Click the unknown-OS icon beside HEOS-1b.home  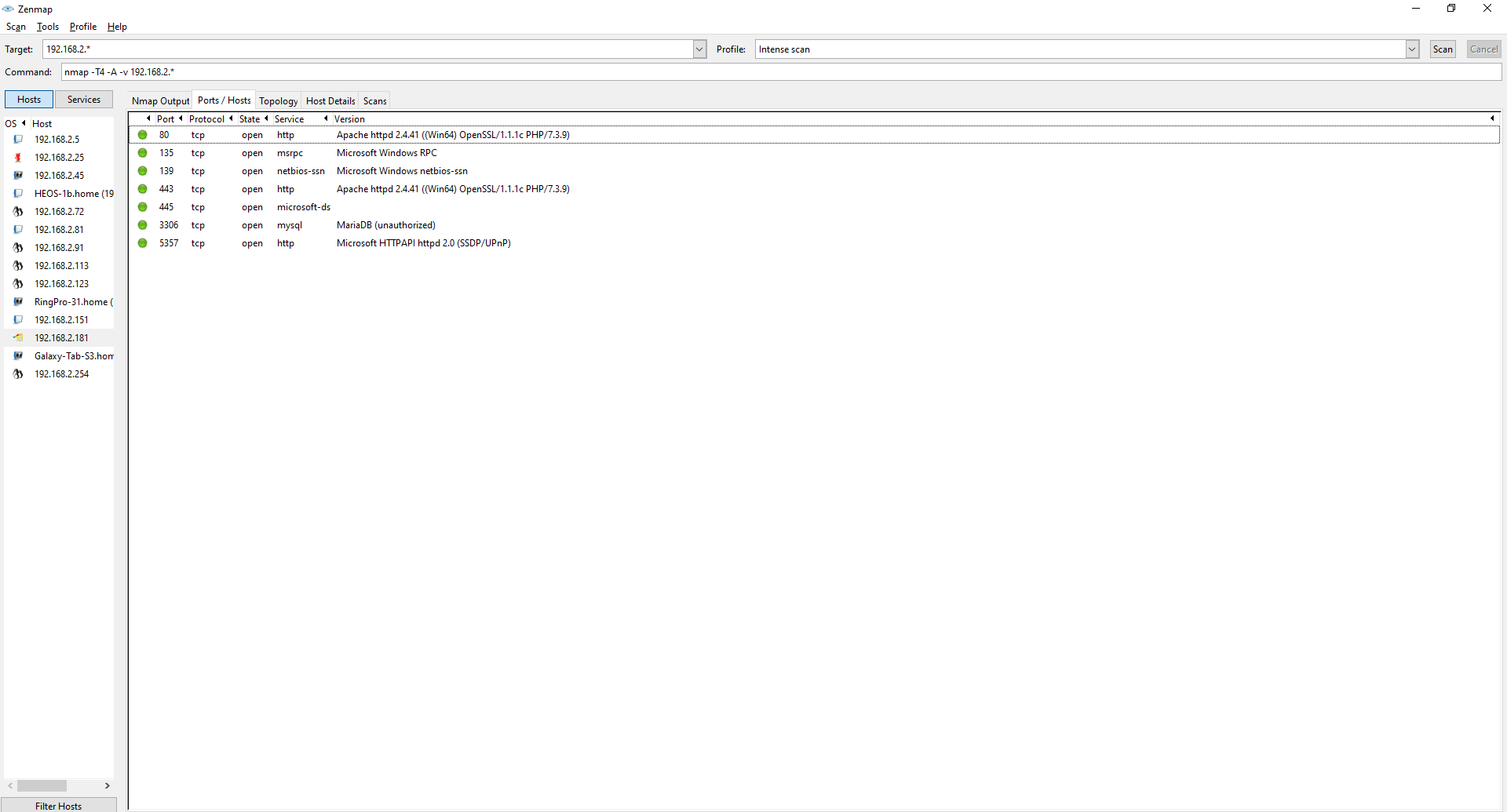tap(18, 194)
